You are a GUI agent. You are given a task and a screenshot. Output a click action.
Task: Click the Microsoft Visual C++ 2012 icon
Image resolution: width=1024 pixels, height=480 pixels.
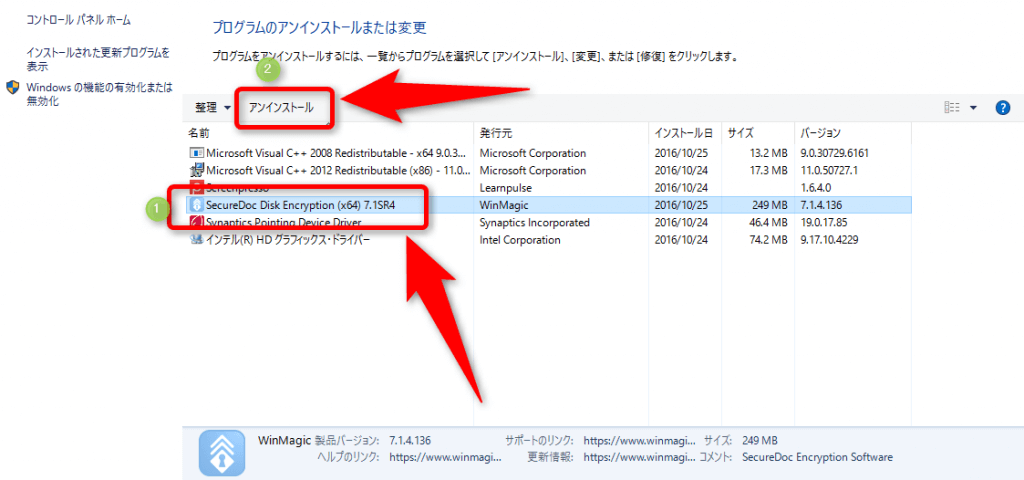coord(196,171)
